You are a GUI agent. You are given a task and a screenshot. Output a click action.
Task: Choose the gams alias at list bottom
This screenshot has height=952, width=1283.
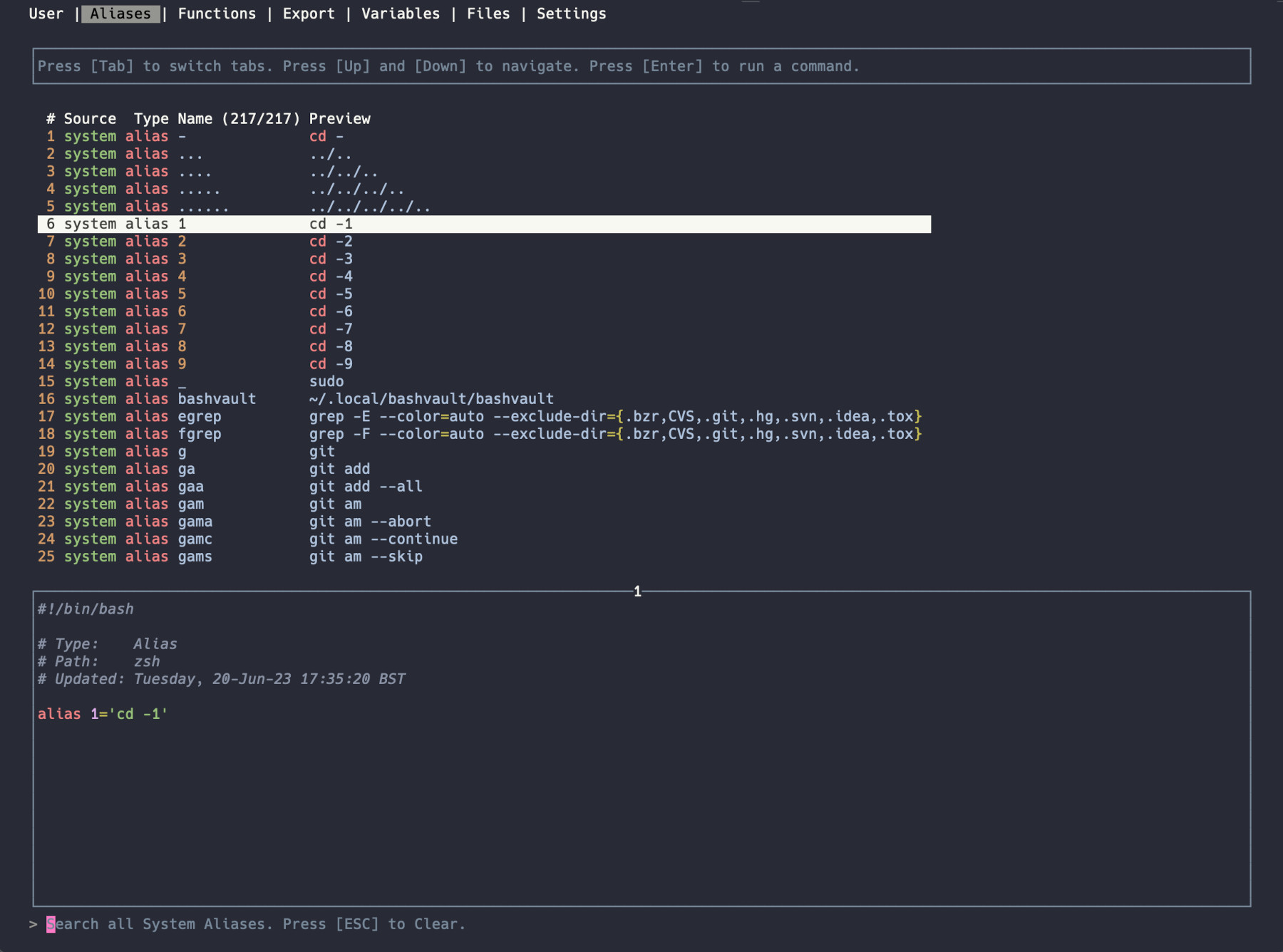click(x=195, y=557)
